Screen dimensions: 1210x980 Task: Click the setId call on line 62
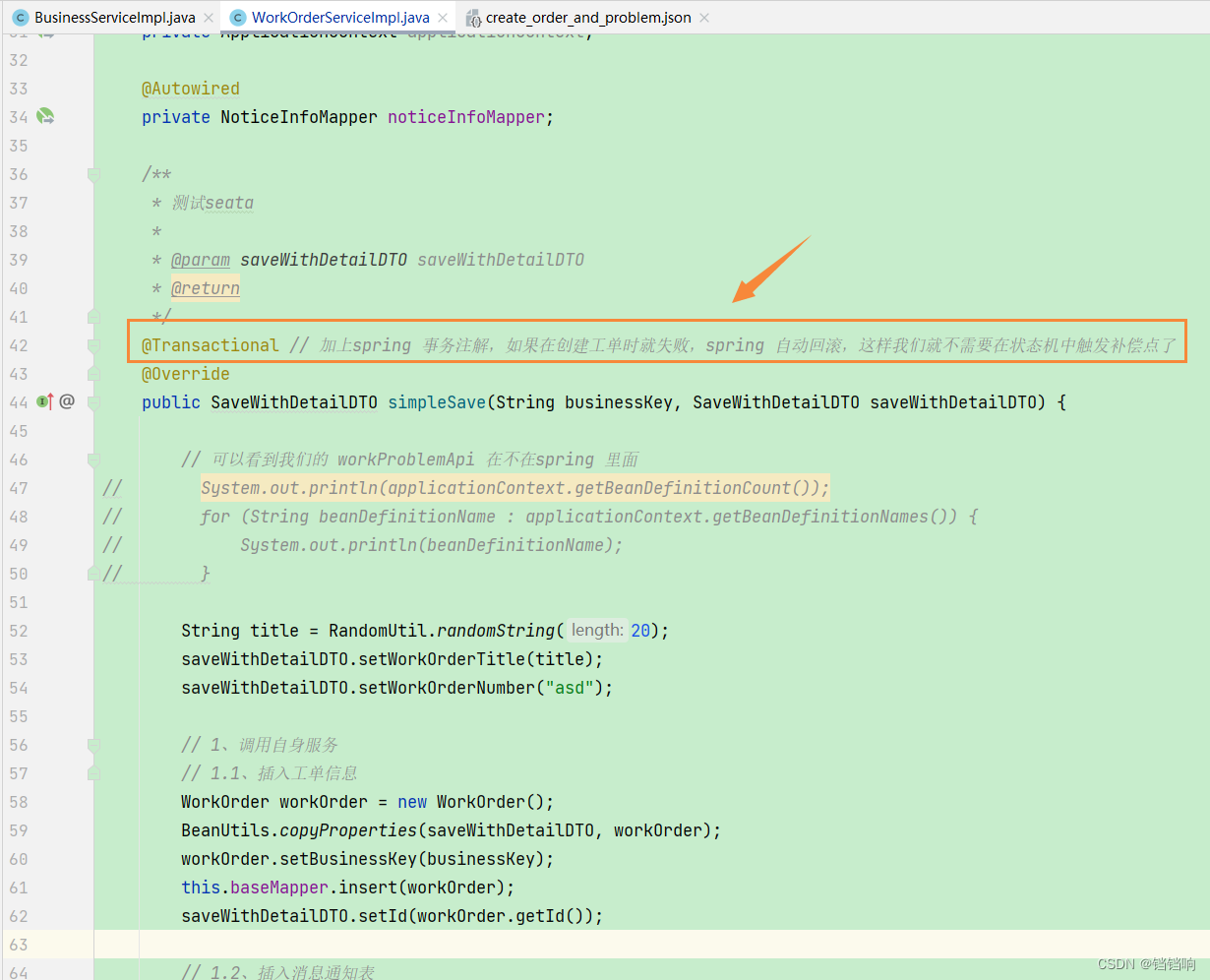(383, 916)
